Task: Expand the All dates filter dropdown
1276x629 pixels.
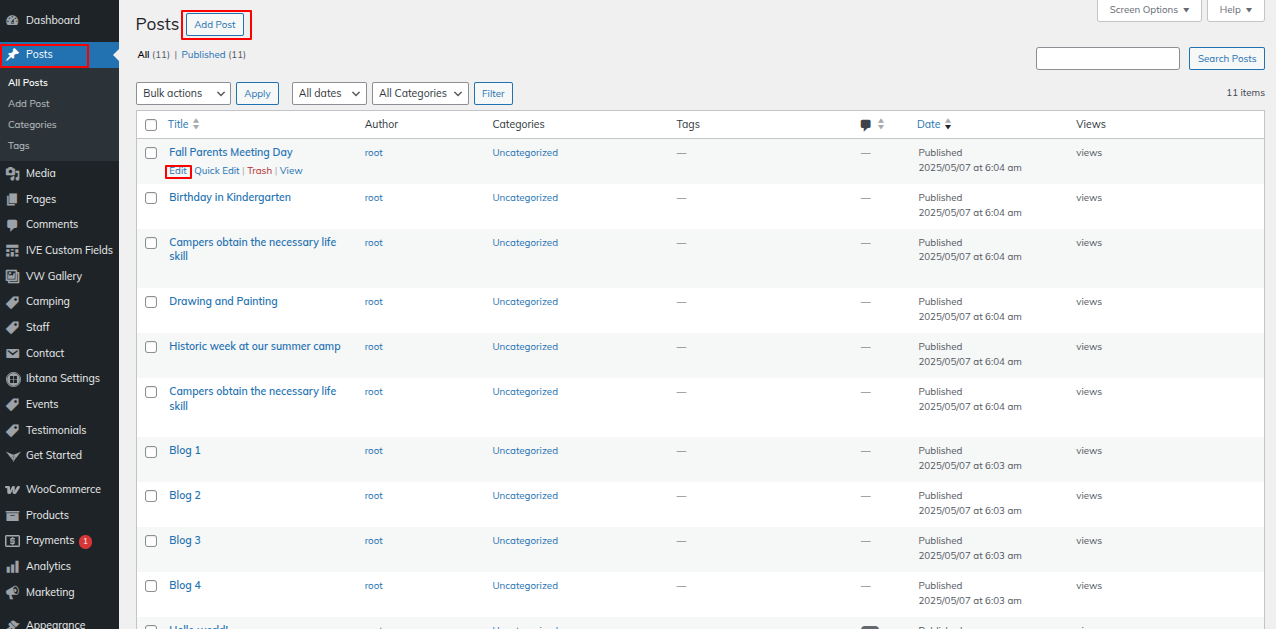Action: pos(329,93)
